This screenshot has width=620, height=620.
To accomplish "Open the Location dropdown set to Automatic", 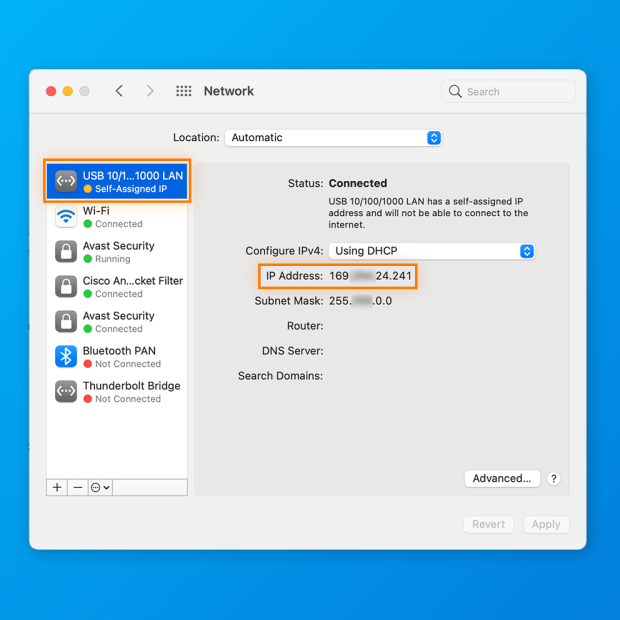I will pyautogui.click(x=333, y=138).
